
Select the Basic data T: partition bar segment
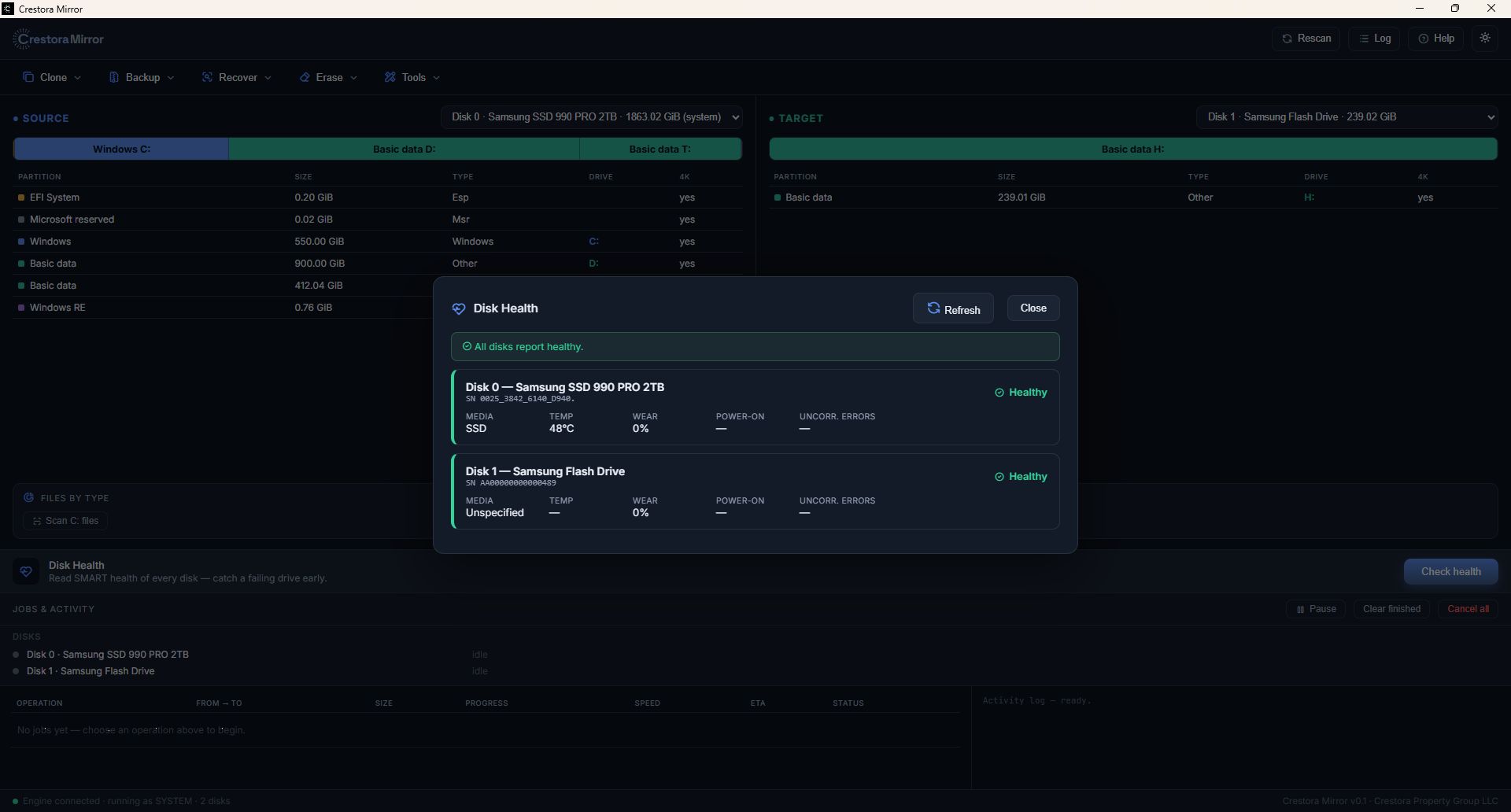(660, 149)
